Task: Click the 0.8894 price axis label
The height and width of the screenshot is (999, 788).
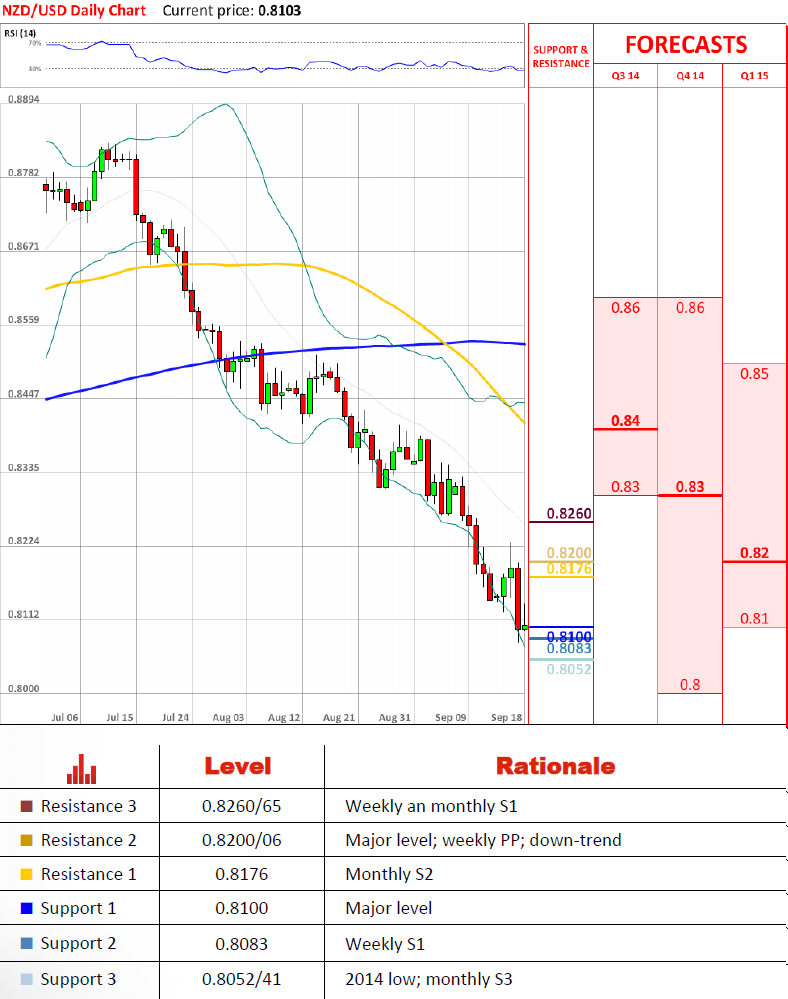Action: point(24,99)
